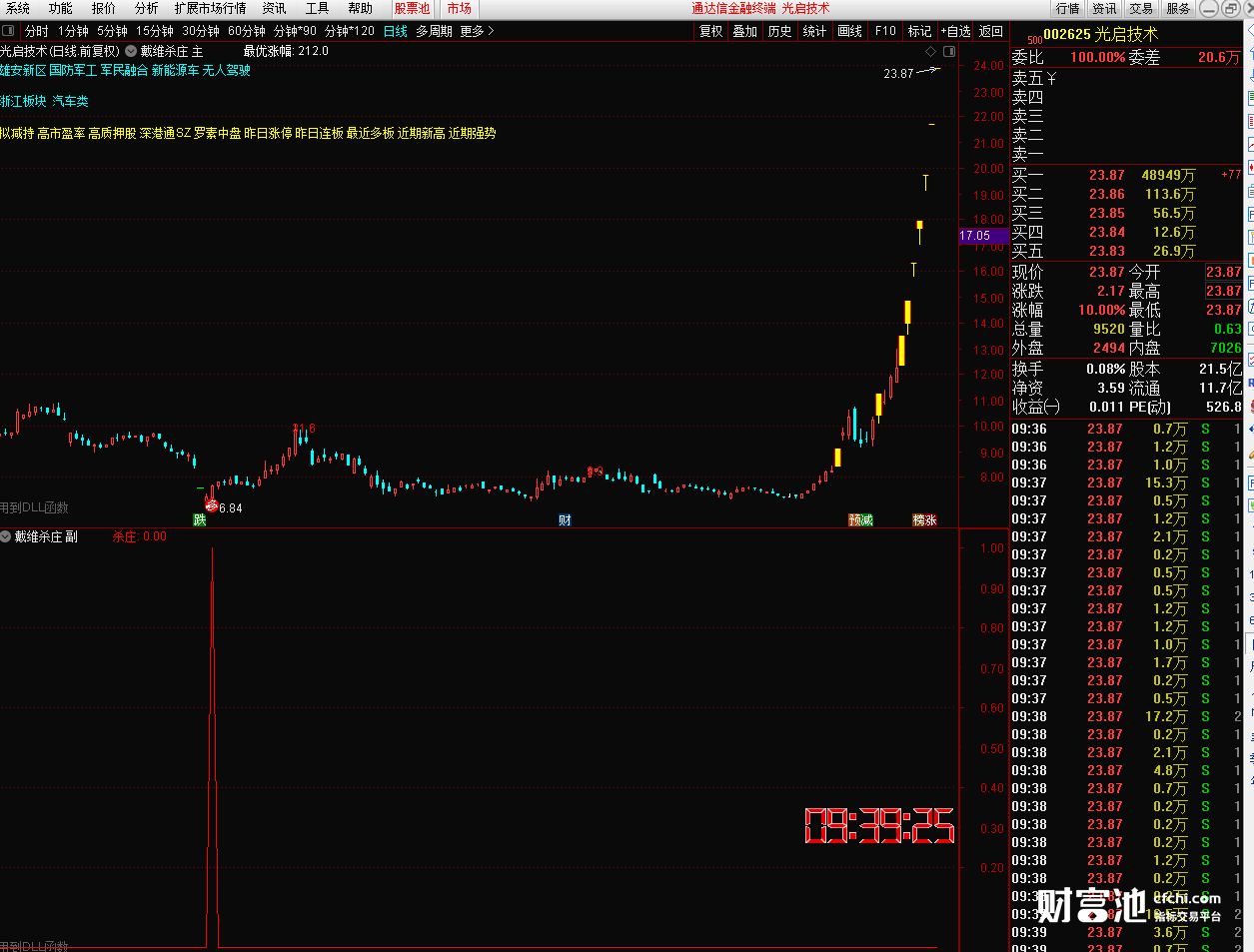Open the 功能 menu
Viewport: 1254px width, 952px height.
60,8
